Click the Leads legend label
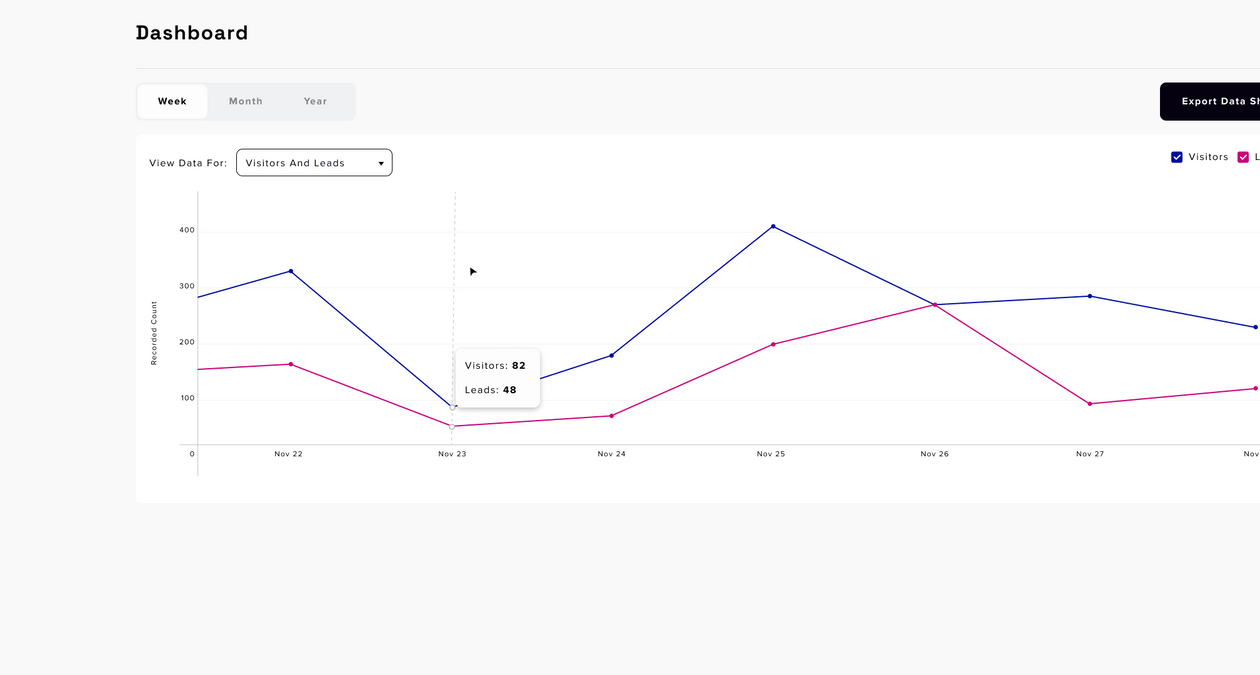This screenshot has width=1260, height=675. 1256,157
